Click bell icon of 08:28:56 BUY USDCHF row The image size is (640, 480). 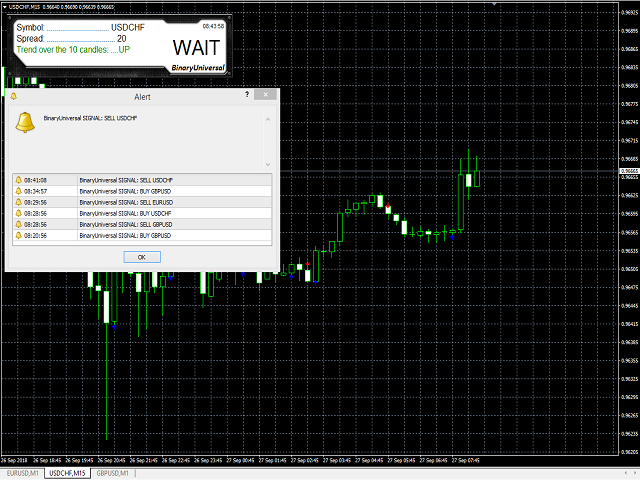pos(18,213)
